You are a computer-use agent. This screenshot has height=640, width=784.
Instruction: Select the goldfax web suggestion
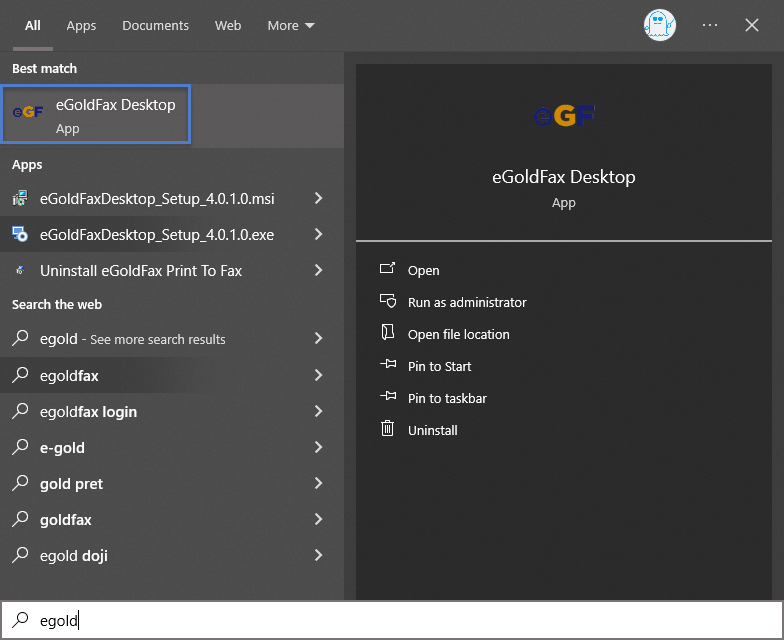click(172, 519)
